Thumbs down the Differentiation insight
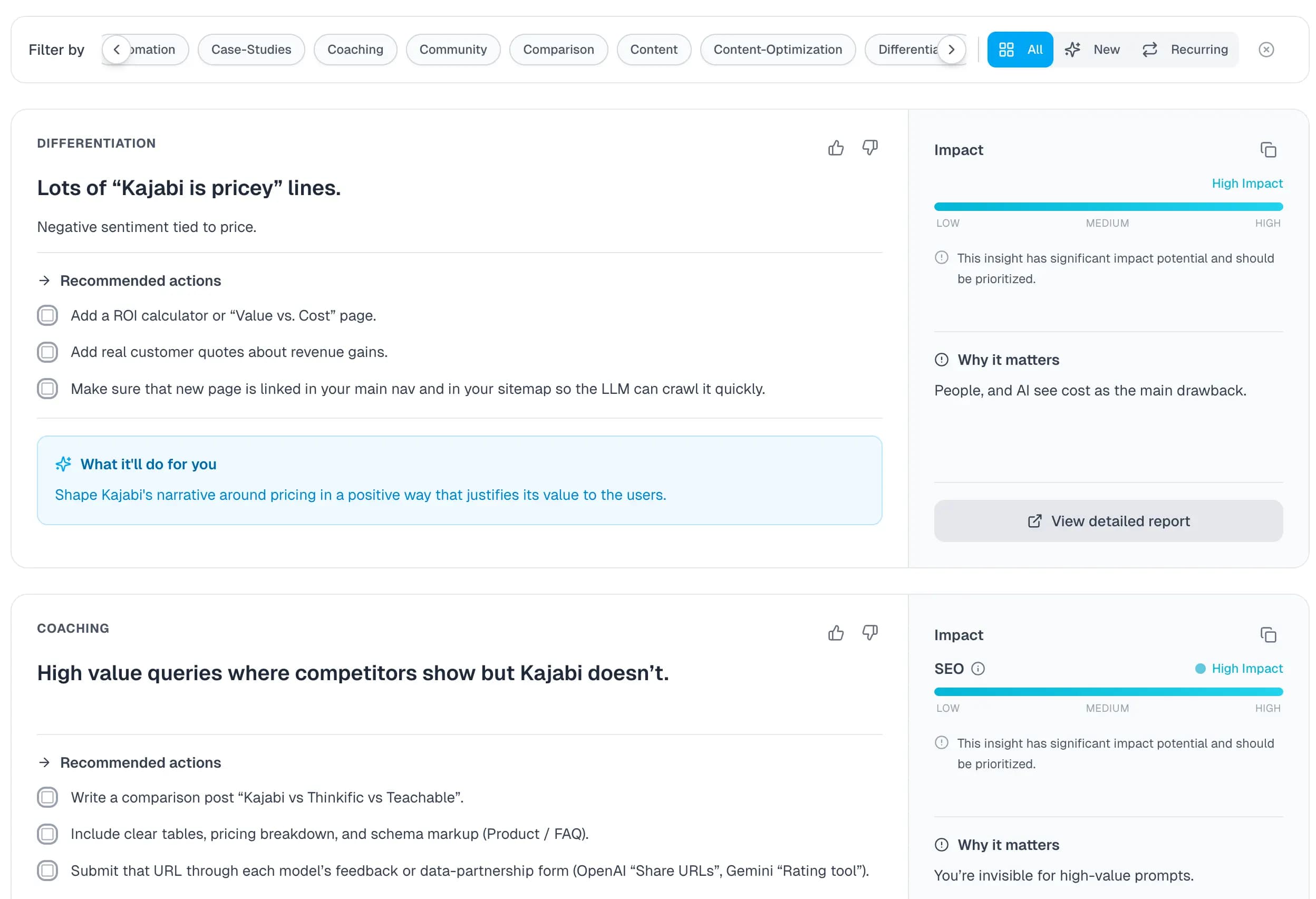This screenshot has width=1316, height=899. point(870,148)
